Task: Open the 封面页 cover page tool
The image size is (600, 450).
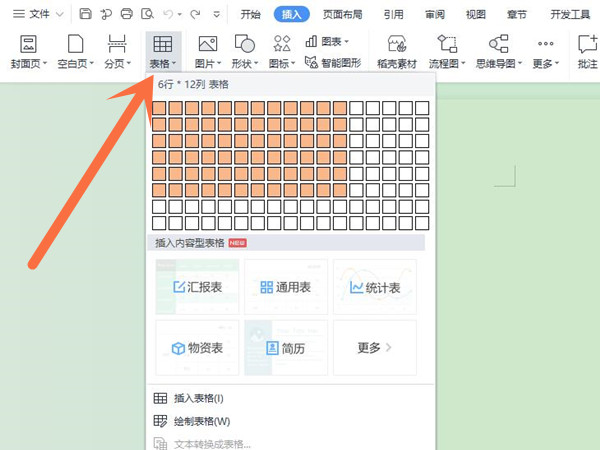Action: (x=28, y=52)
